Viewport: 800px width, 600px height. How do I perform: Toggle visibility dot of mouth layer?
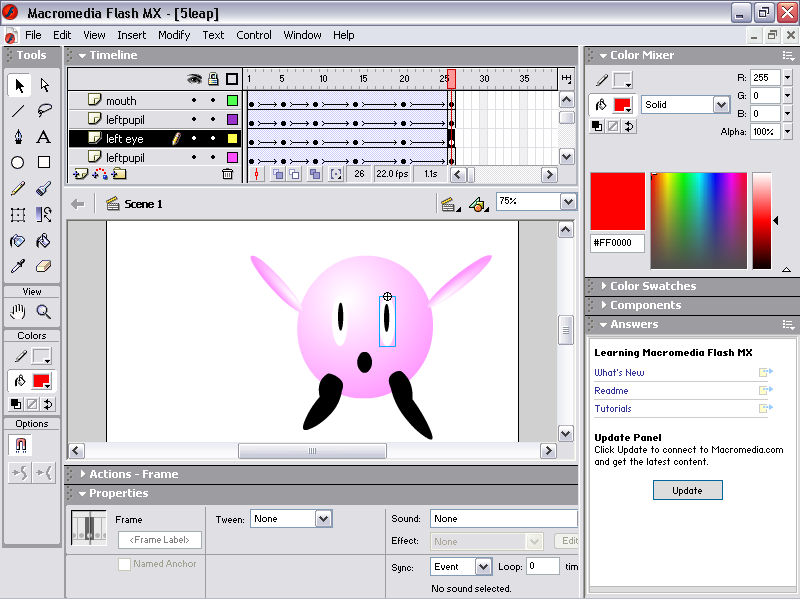194,101
